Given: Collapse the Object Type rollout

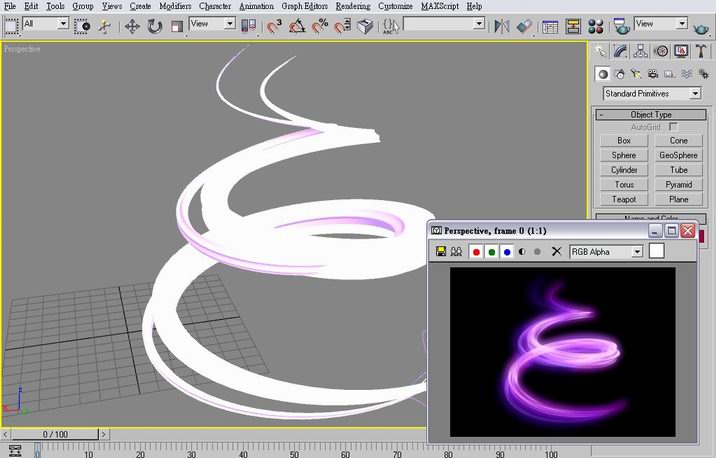Looking at the screenshot, I should (x=651, y=115).
